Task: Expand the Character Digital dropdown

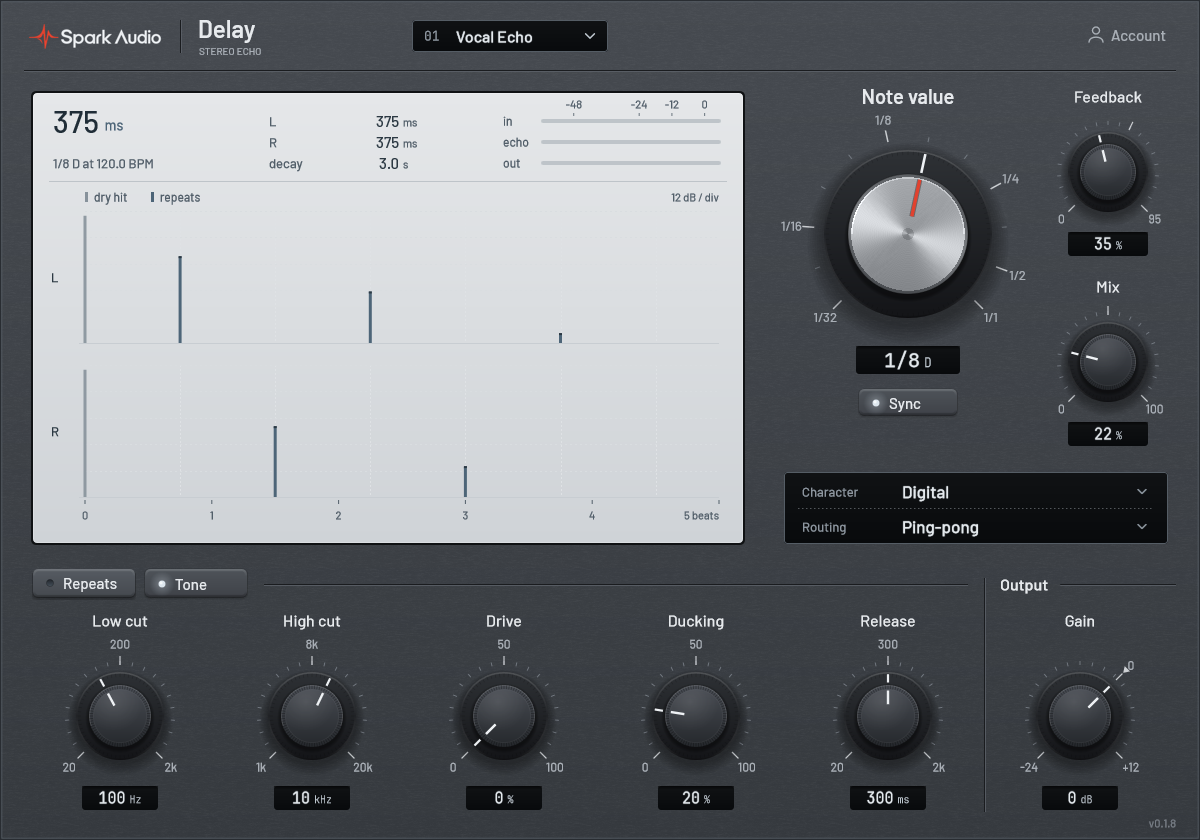Action: pyautogui.click(x=976, y=492)
